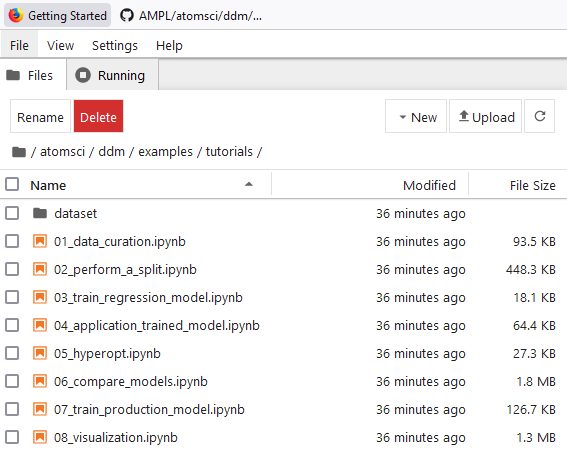Image resolution: width=567 pixels, height=463 pixels.
Task: Click the refresh file list icon
Action: click(x=540, y=116)
